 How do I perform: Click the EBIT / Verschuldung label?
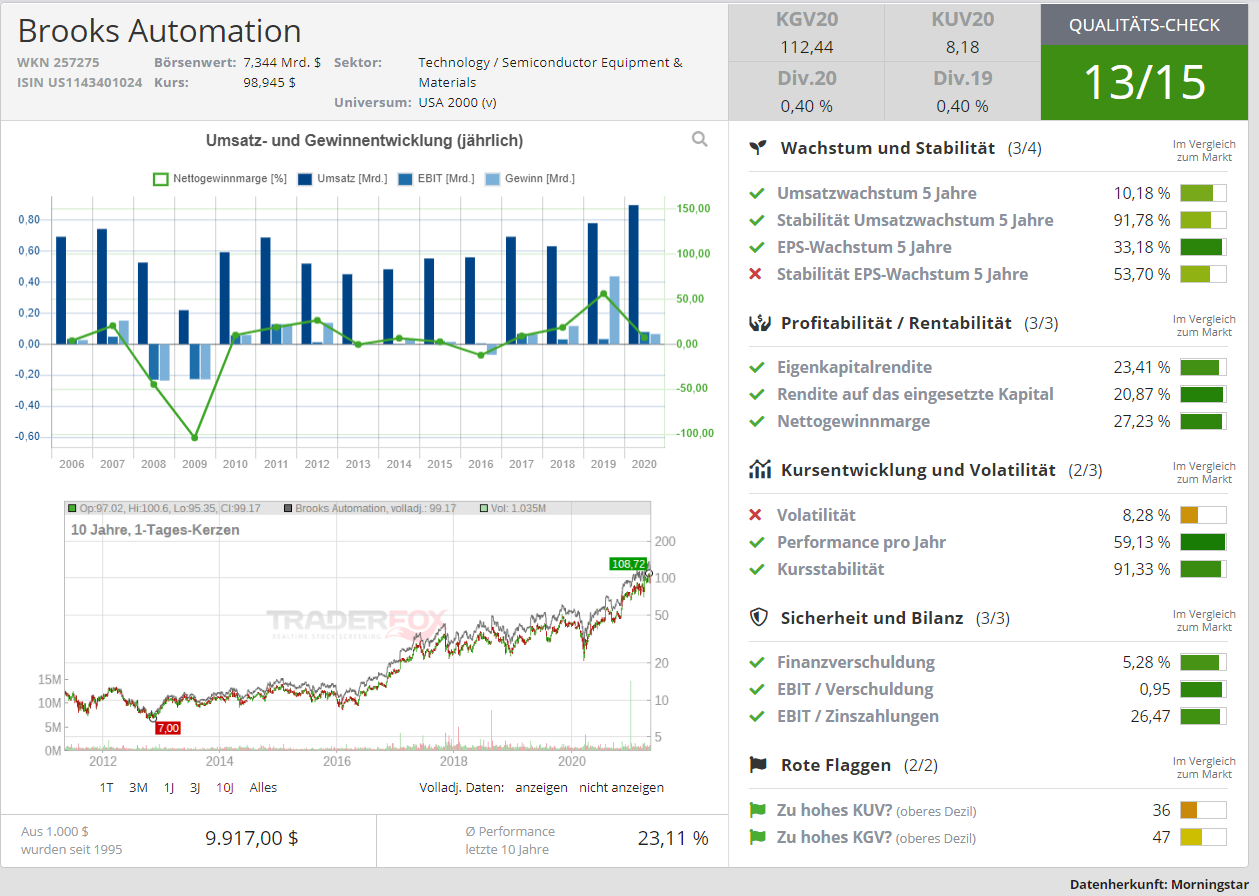point(855,689)
